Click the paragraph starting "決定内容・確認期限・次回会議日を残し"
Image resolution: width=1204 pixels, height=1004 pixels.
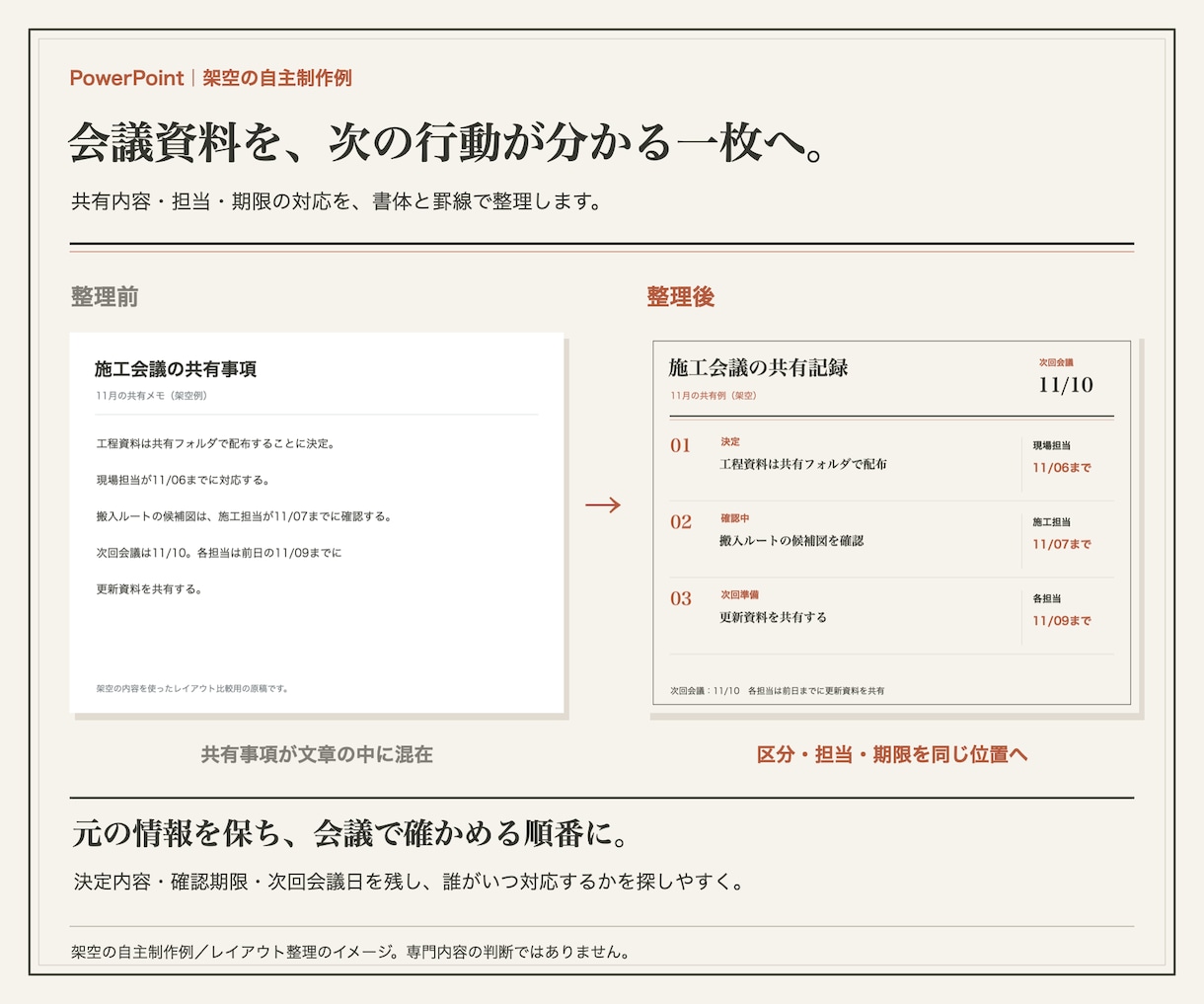(409, 882)
